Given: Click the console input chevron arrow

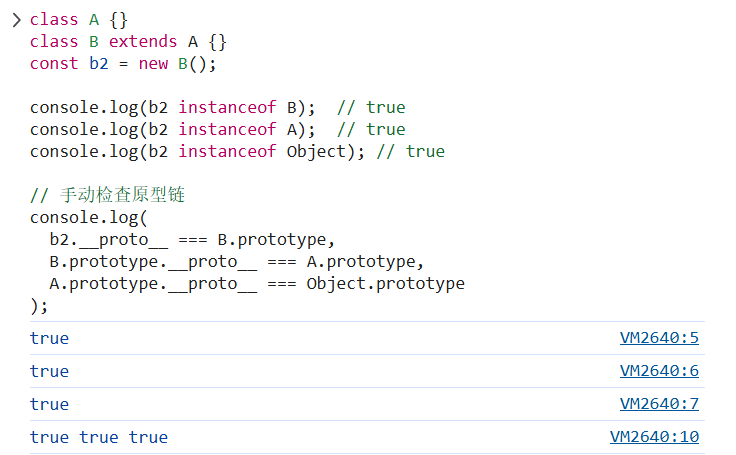Looking at the screenshot, I should point(17,20).
